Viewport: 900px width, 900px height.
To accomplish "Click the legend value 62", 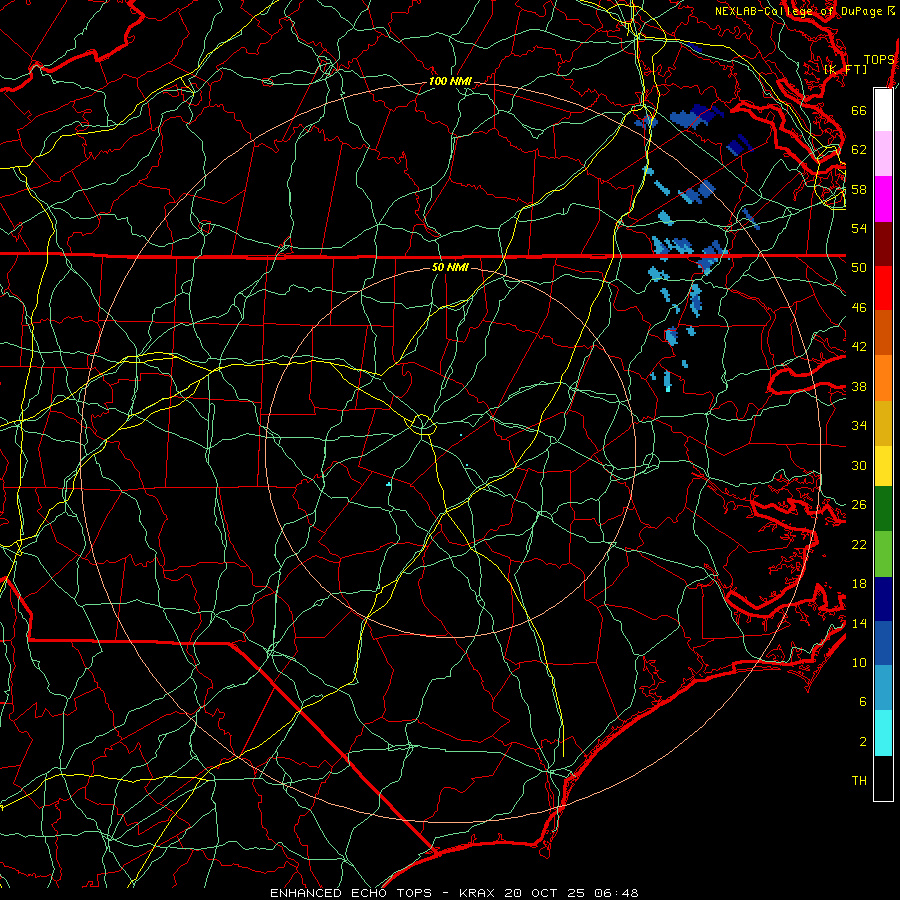I will click(x=859, y=150).
